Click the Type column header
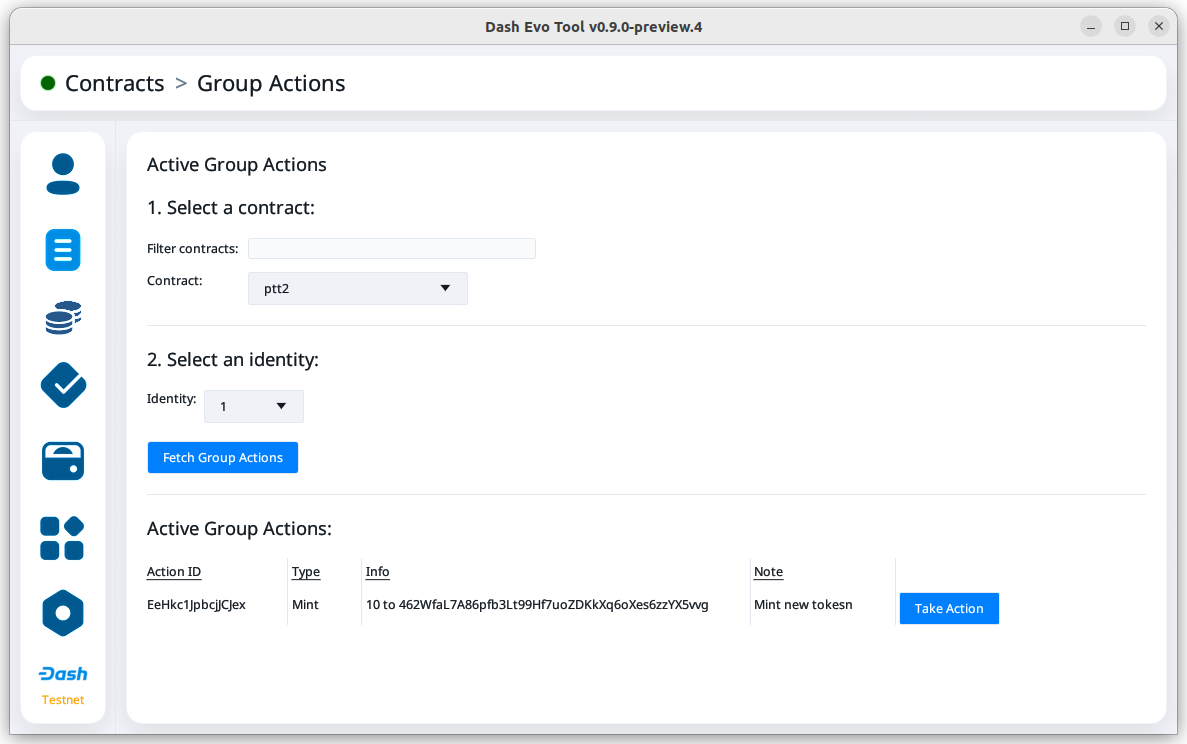The image size is (1187, 744). pos(306,572)
